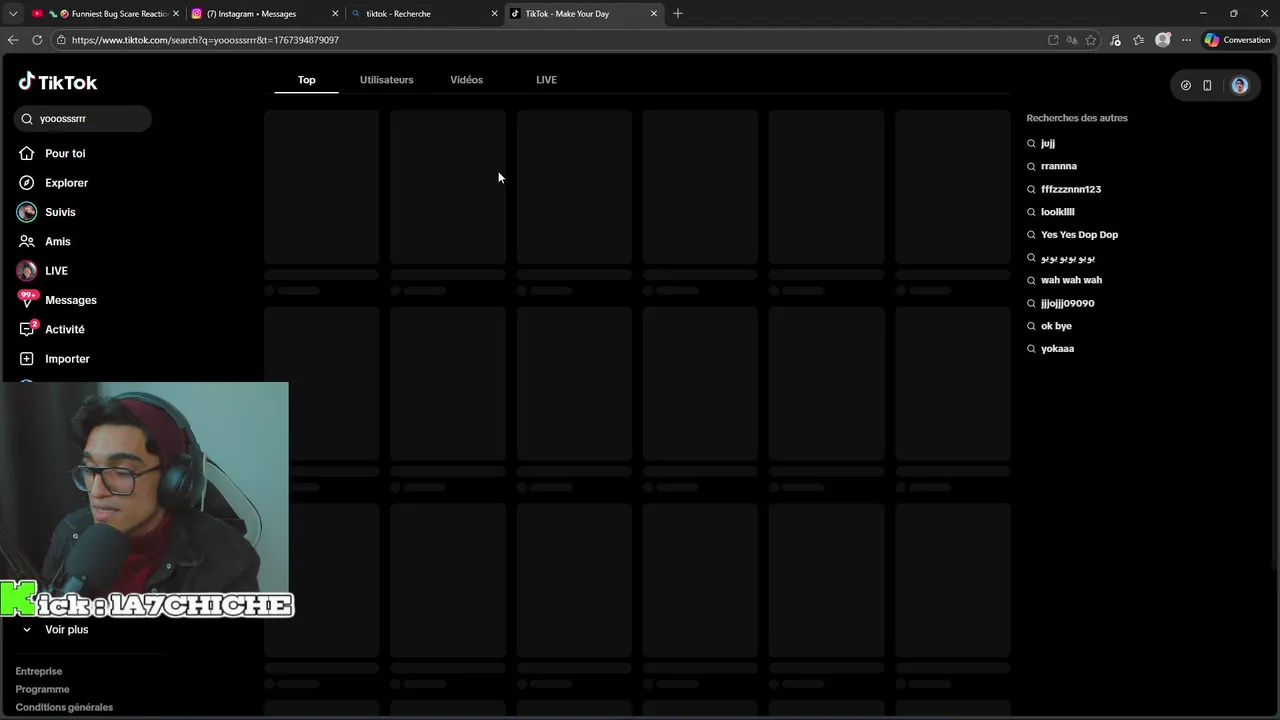Open Conditions générales footer link

click(x=64, y=707)
